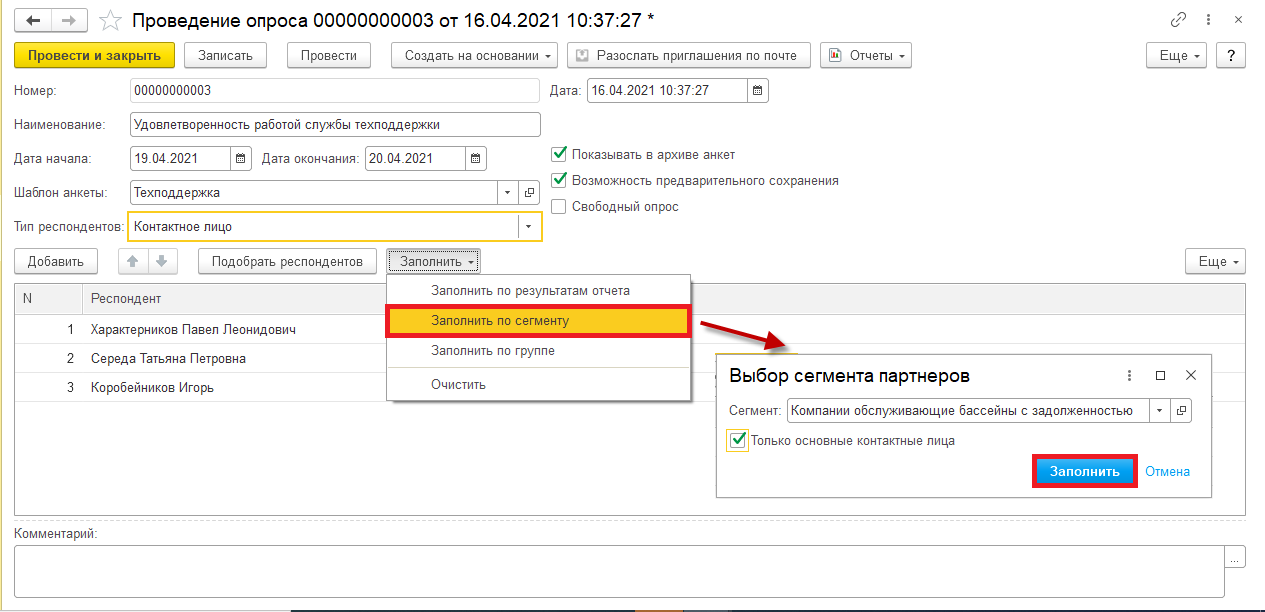Click into the Комментарий text area

point(619,570)
